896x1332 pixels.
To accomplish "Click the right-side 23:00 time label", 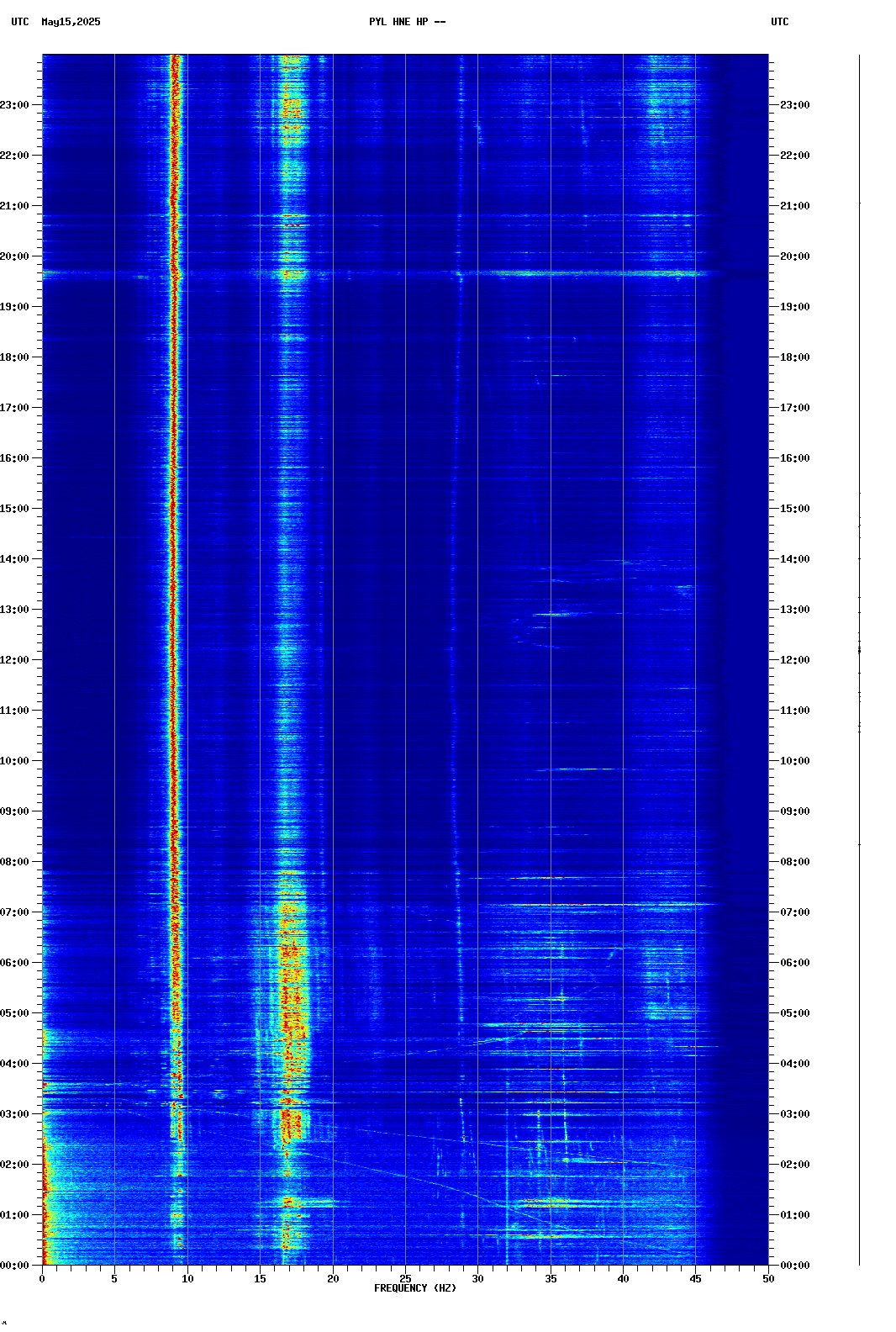I will [795, 105].
